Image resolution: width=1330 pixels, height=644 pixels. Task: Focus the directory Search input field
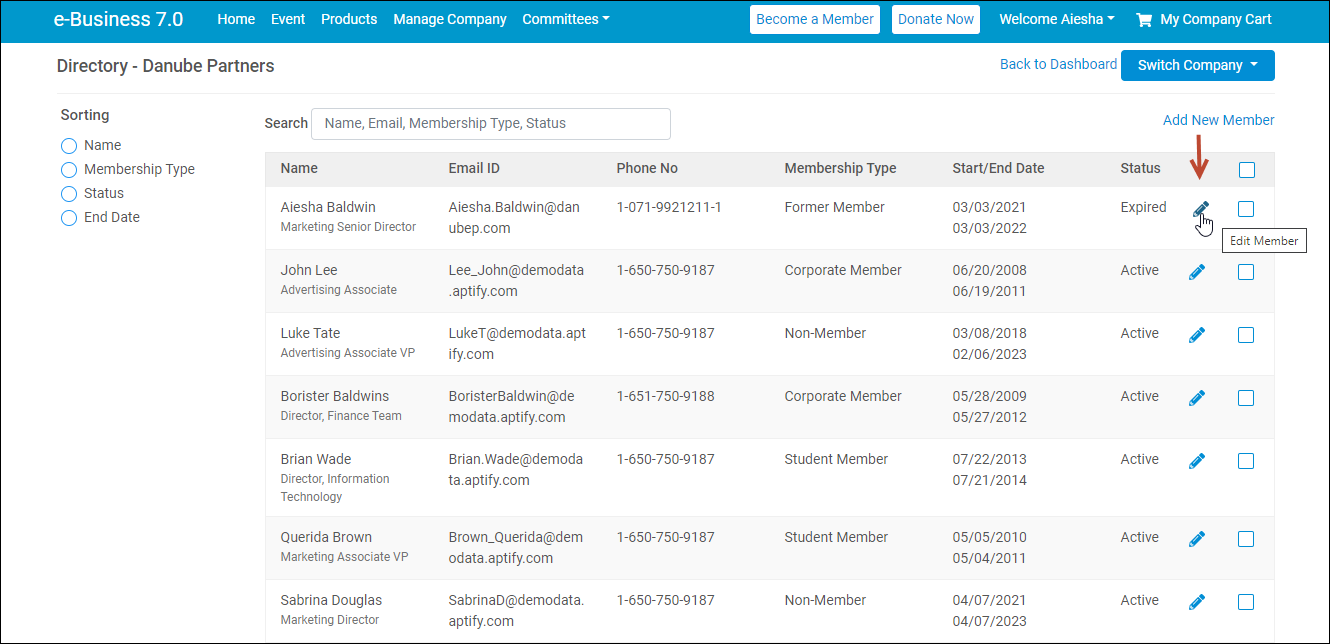pyautogui.click(x=491, y=124)
